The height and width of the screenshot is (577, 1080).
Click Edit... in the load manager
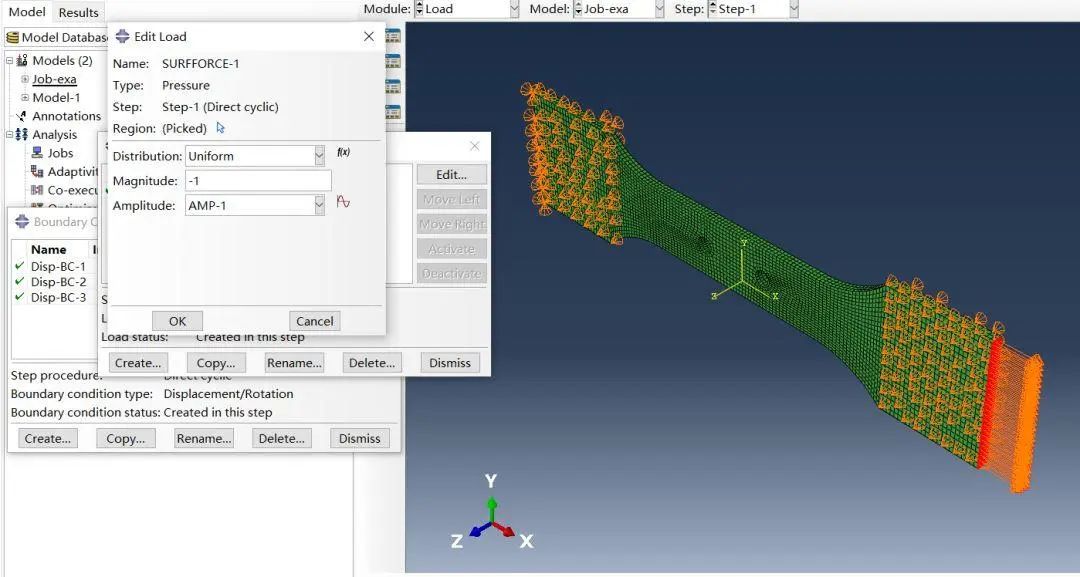tap(452, 175)
